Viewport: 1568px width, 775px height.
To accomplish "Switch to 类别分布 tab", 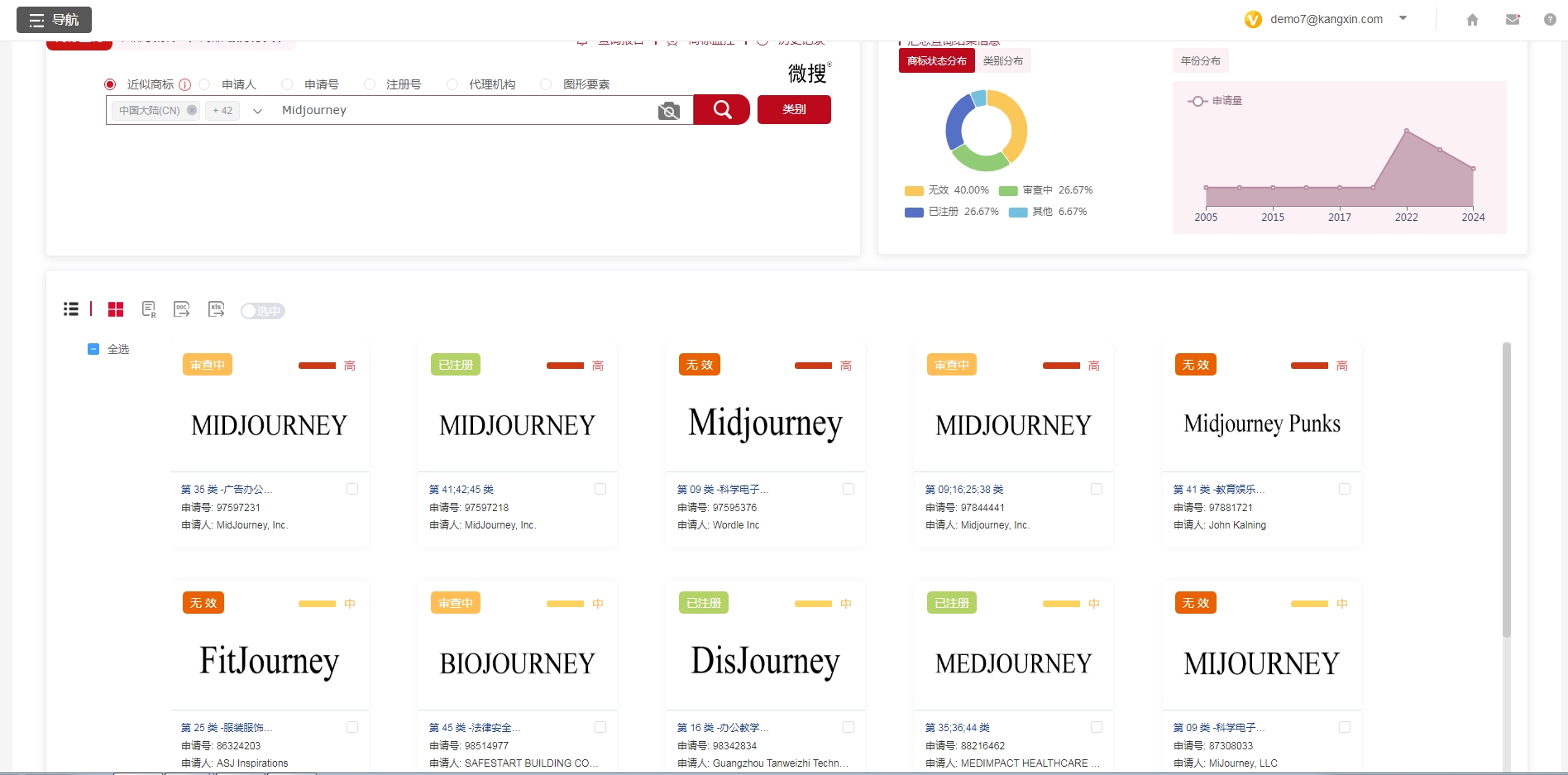I will point(1002,61).
